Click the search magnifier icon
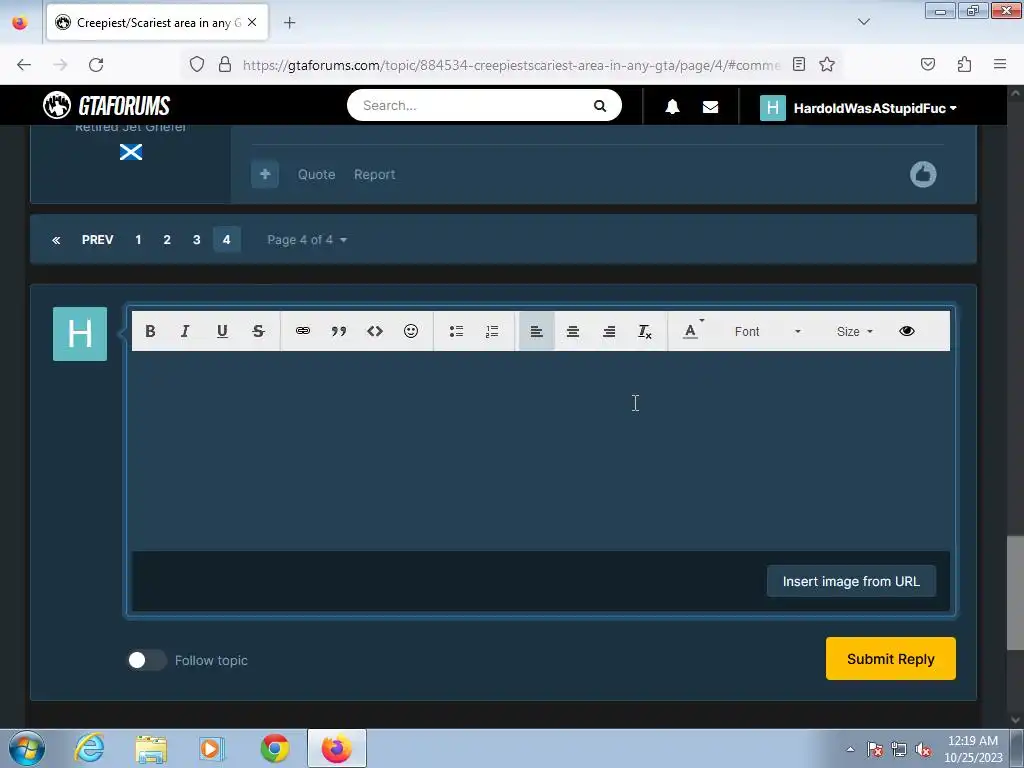Image resolution: width=1024 pixels, height=768 pixels. [600, 106]
